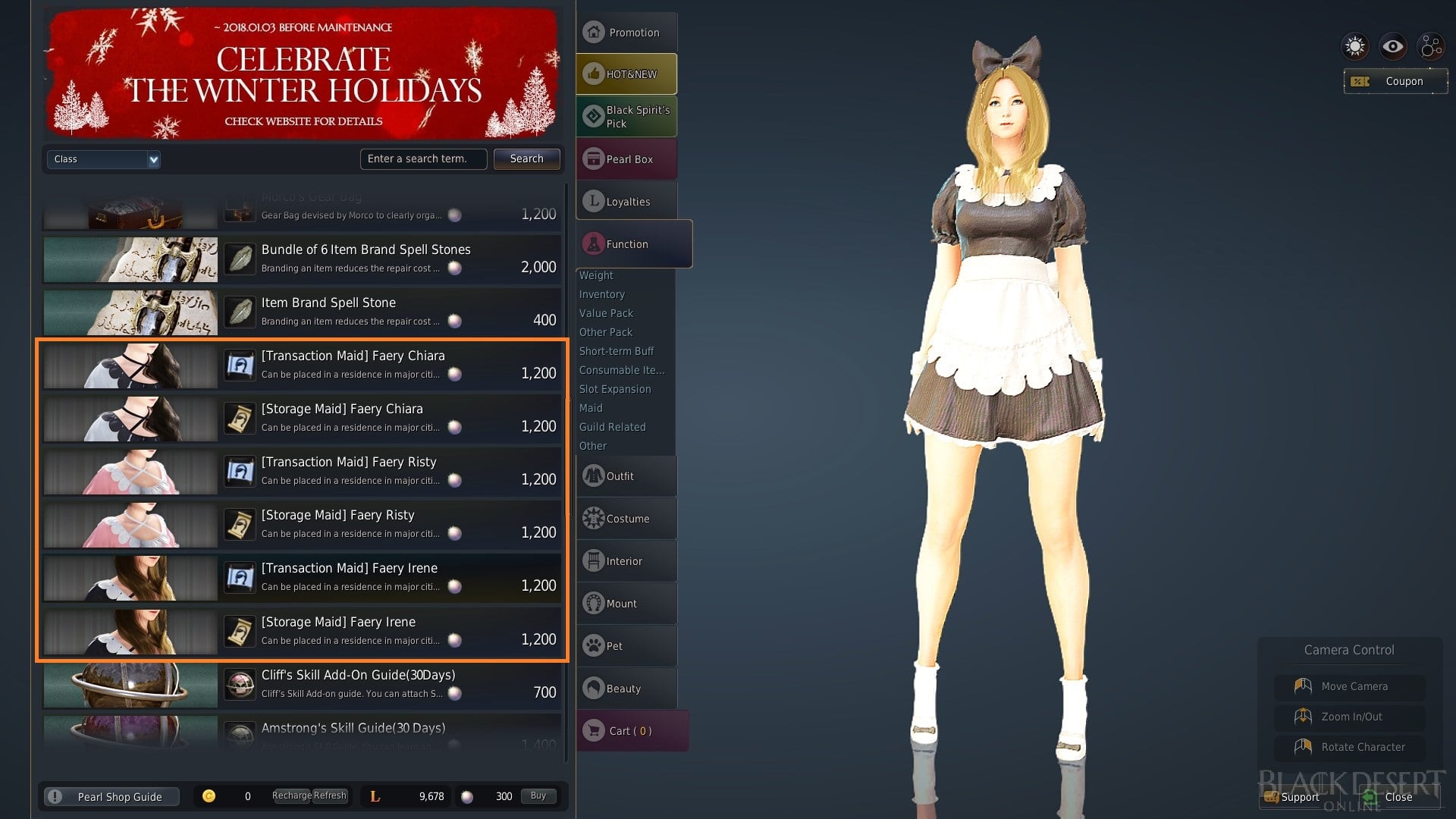View the Loyalties shop

tap(626, 201)
